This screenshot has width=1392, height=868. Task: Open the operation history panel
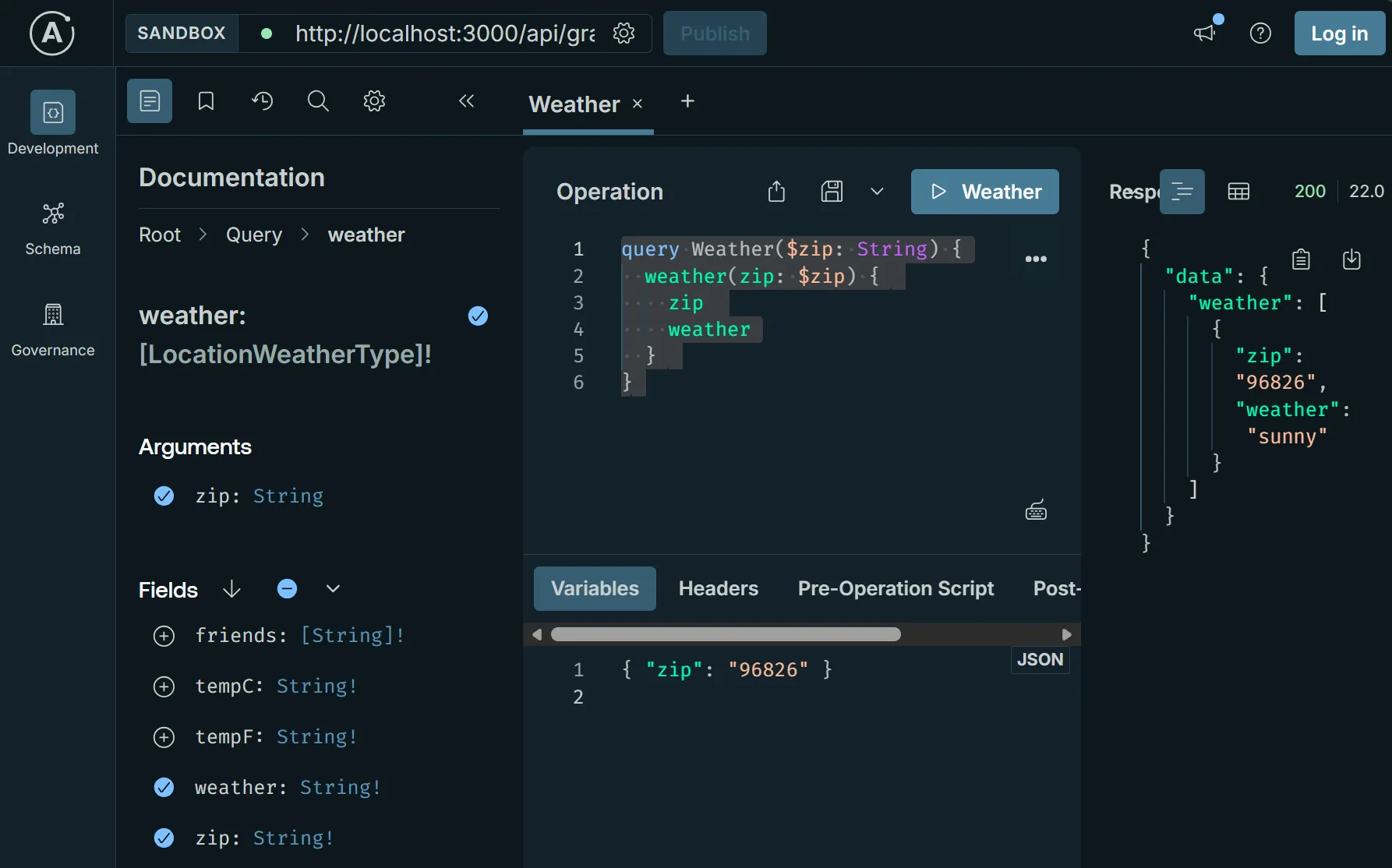click(262, 101)
